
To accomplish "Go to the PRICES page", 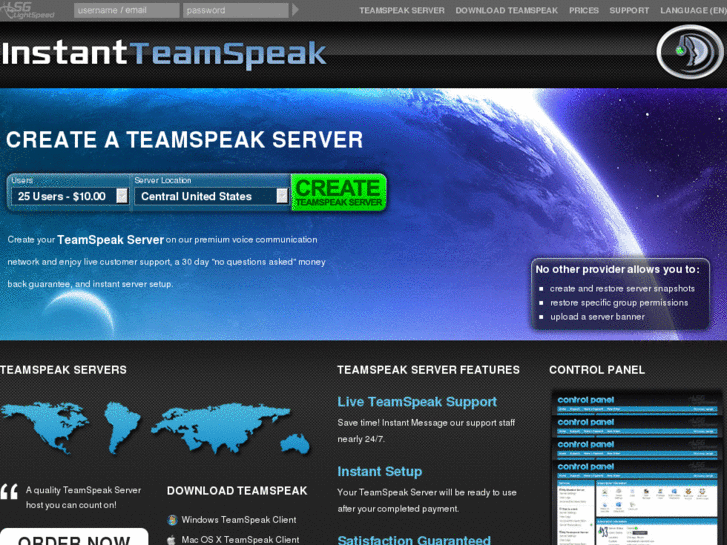I will 584,10.
